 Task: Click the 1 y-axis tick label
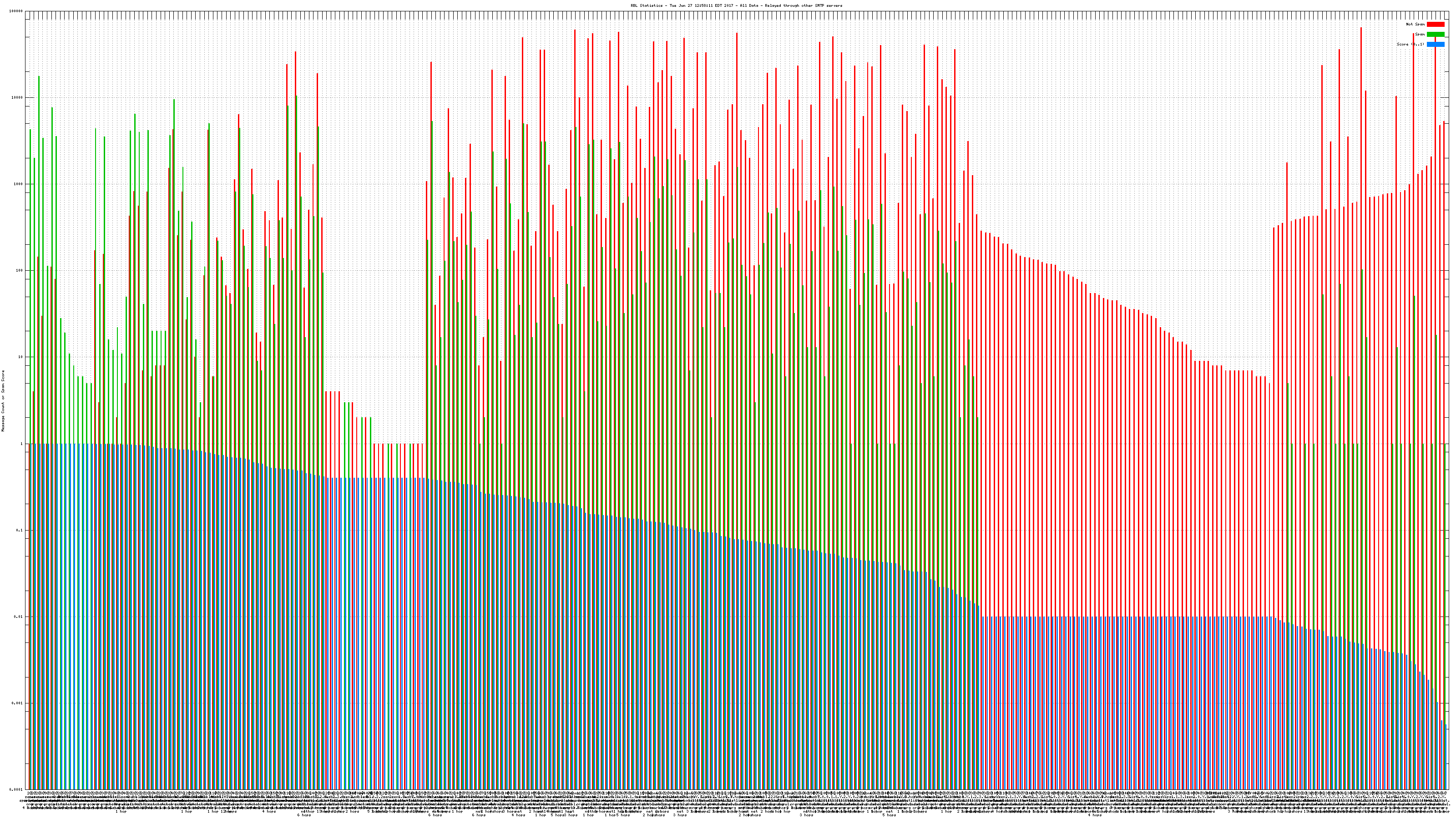coord(22,444)
